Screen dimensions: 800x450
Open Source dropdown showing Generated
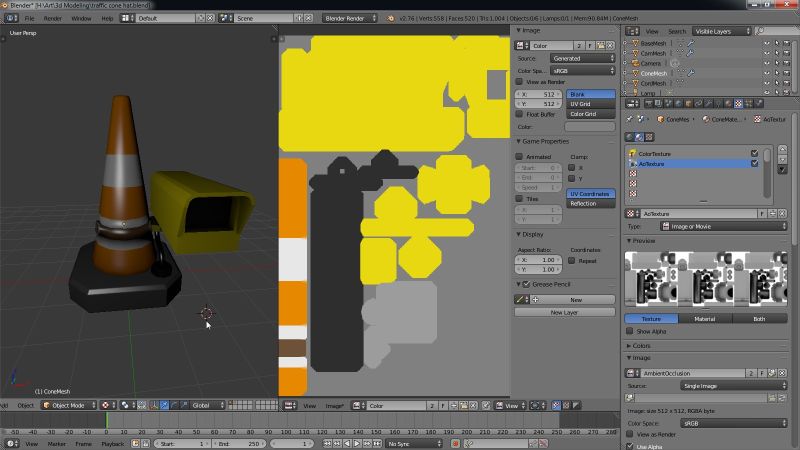[583, 59]
